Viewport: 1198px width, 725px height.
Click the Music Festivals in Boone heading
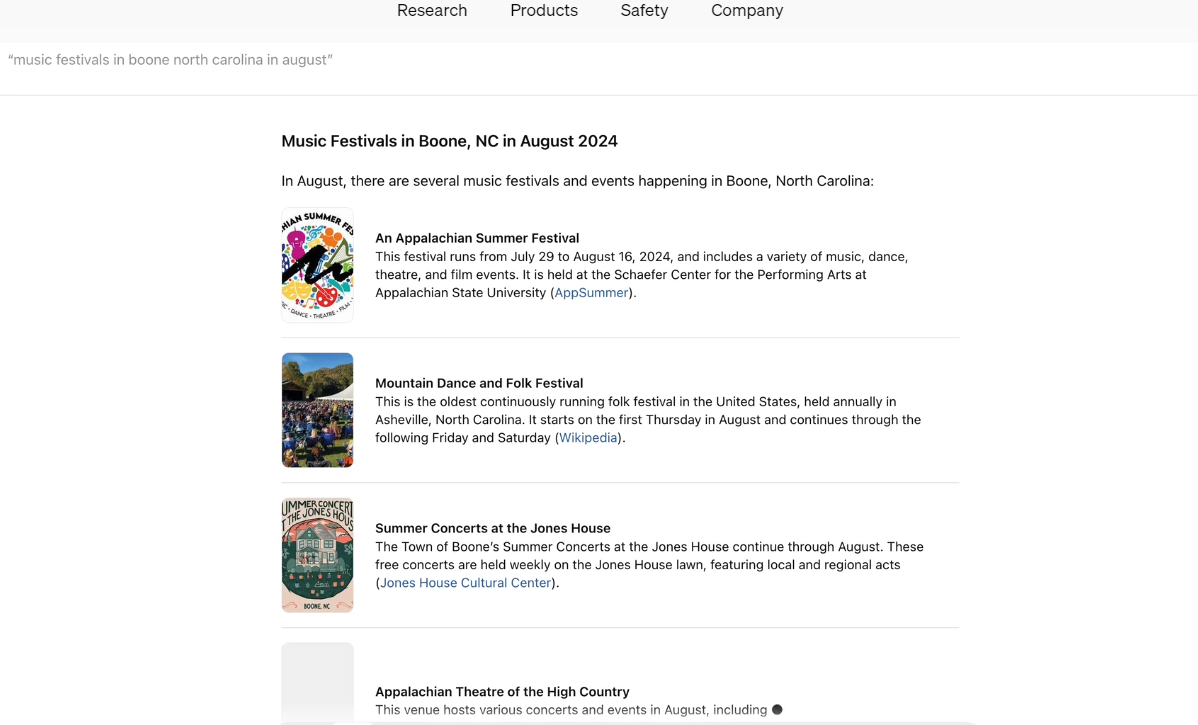[449, 141]
